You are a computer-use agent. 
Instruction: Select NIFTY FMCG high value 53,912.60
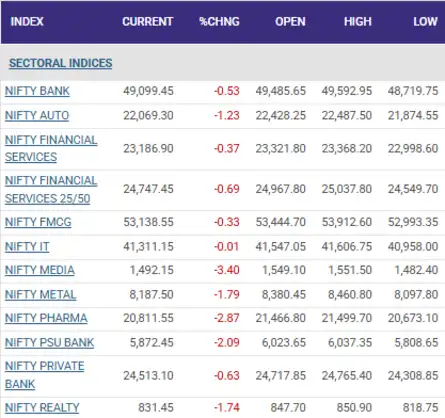click(347, 222)
